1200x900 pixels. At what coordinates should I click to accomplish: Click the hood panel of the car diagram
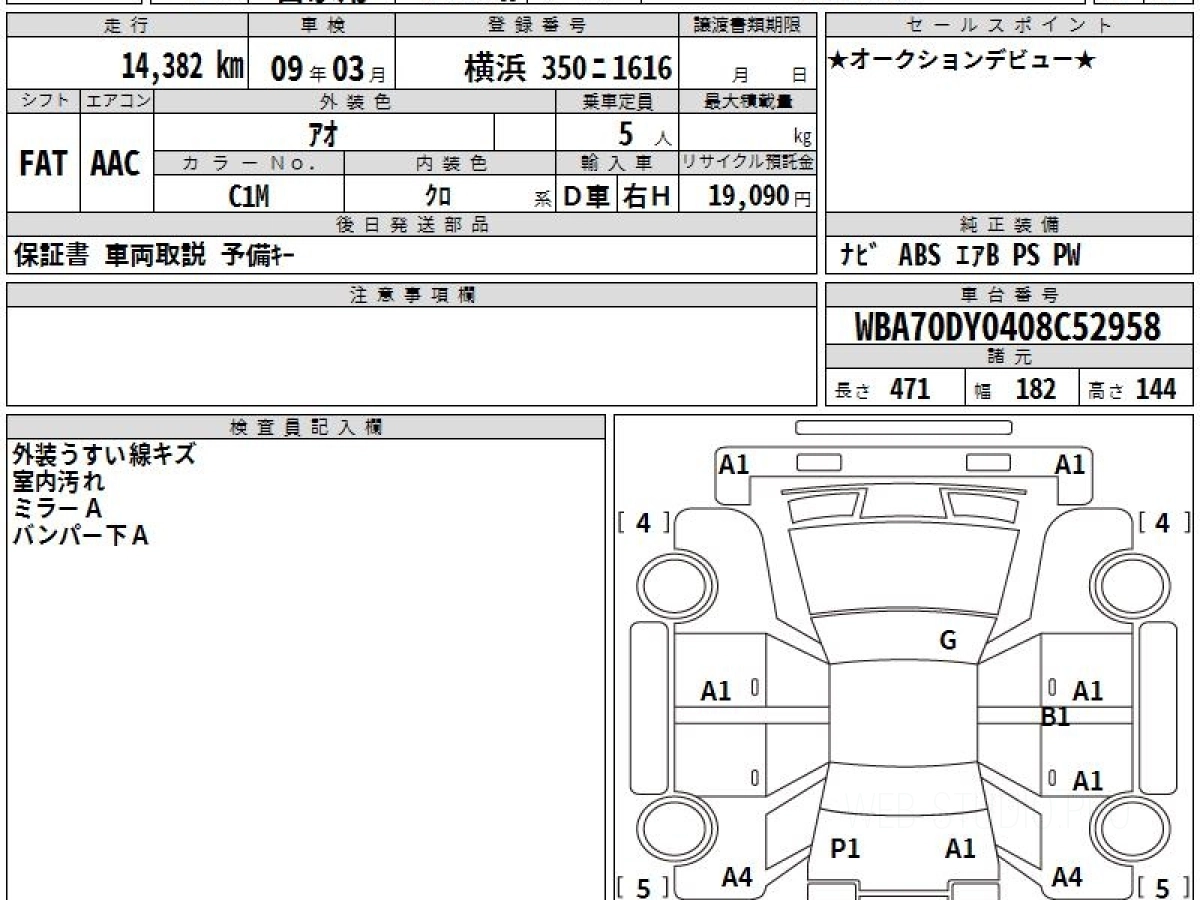coord(902,570)
